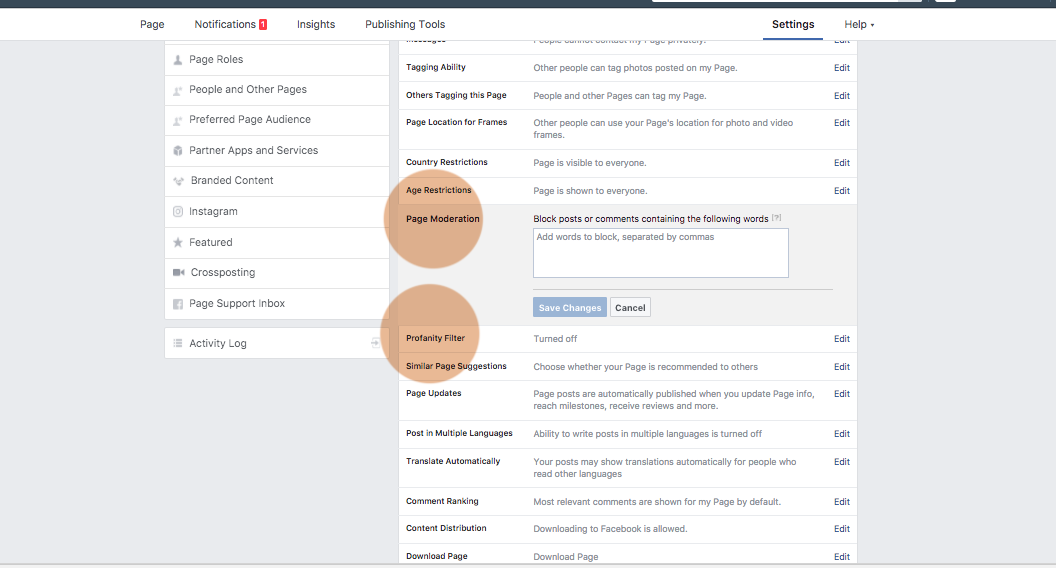
Task: Click the Instagram camera icon
Action: tap(178, 212)
